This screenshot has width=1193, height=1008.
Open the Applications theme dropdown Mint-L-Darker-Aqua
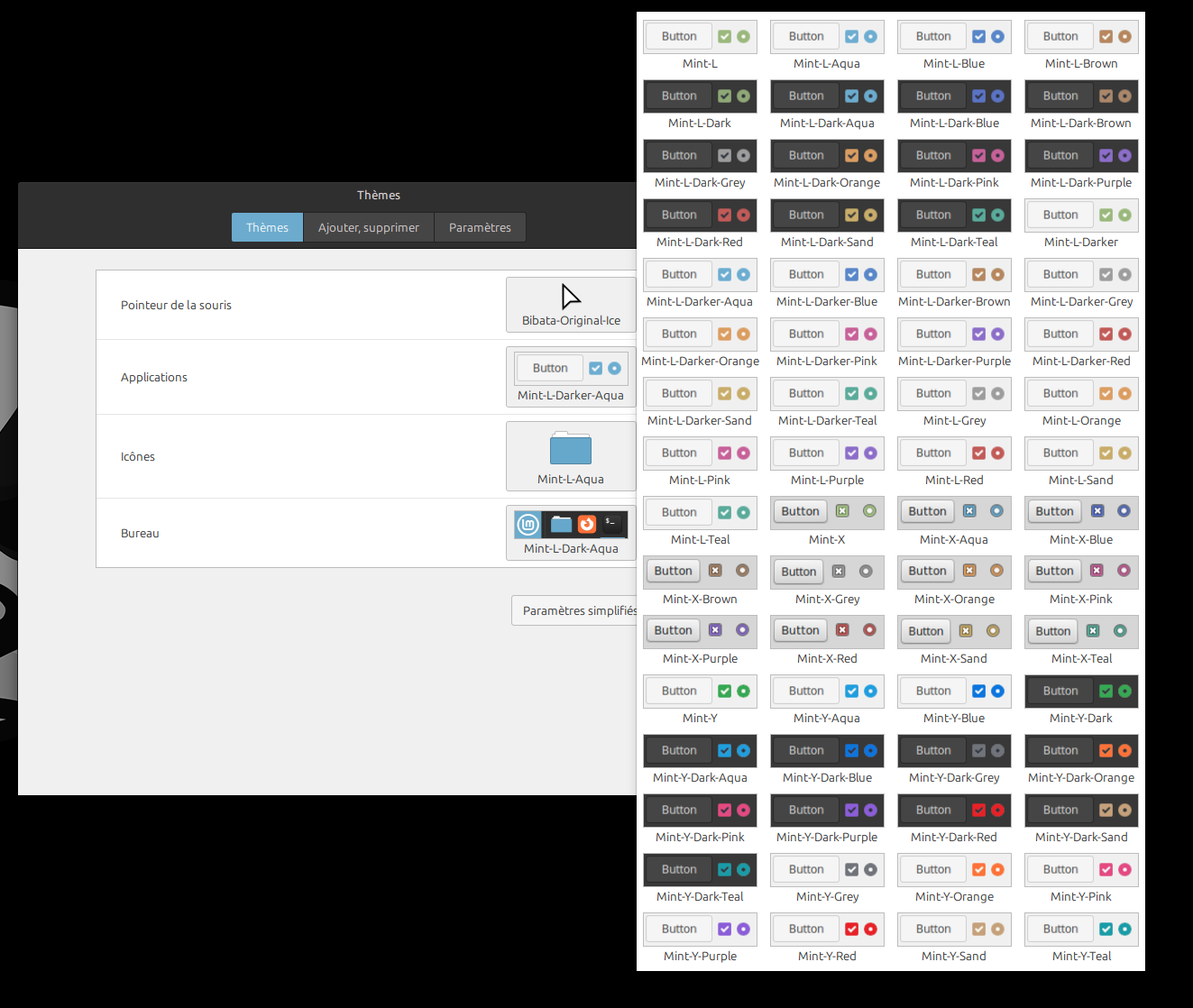coord(570,377)
